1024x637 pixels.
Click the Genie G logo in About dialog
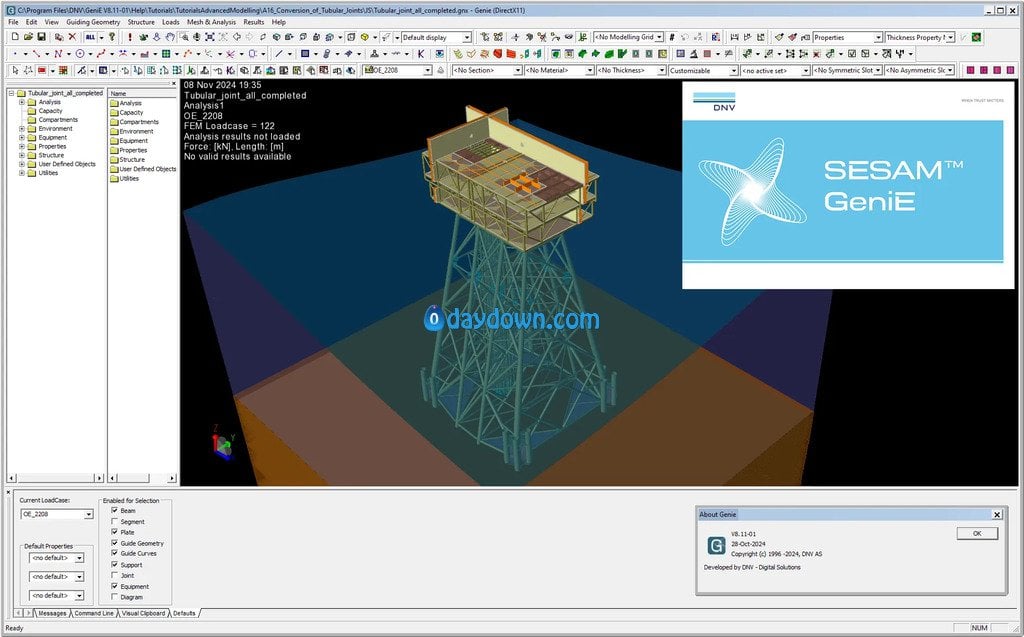click(x=716, y=546)
